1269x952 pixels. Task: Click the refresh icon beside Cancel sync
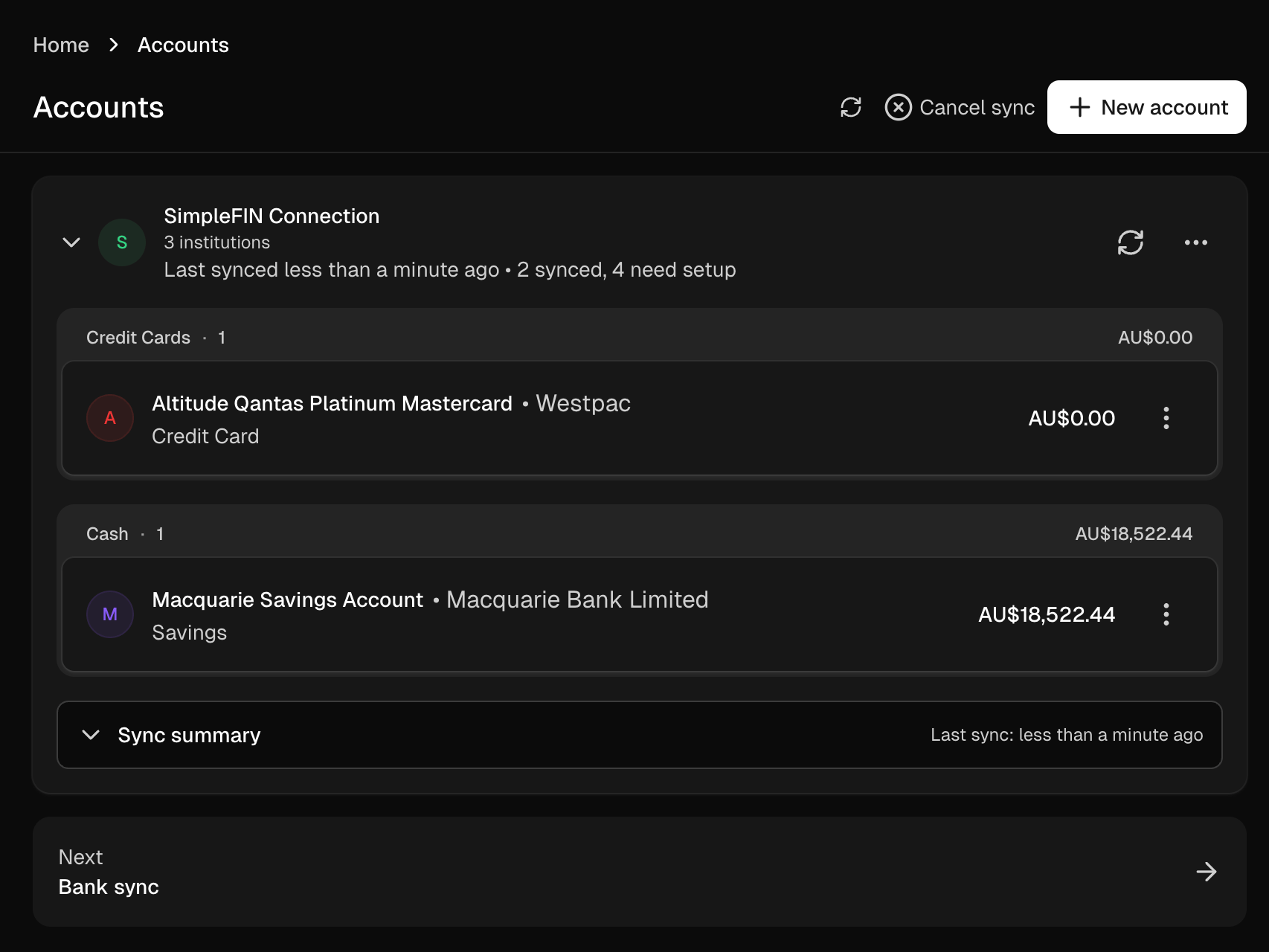pos(851,107)
